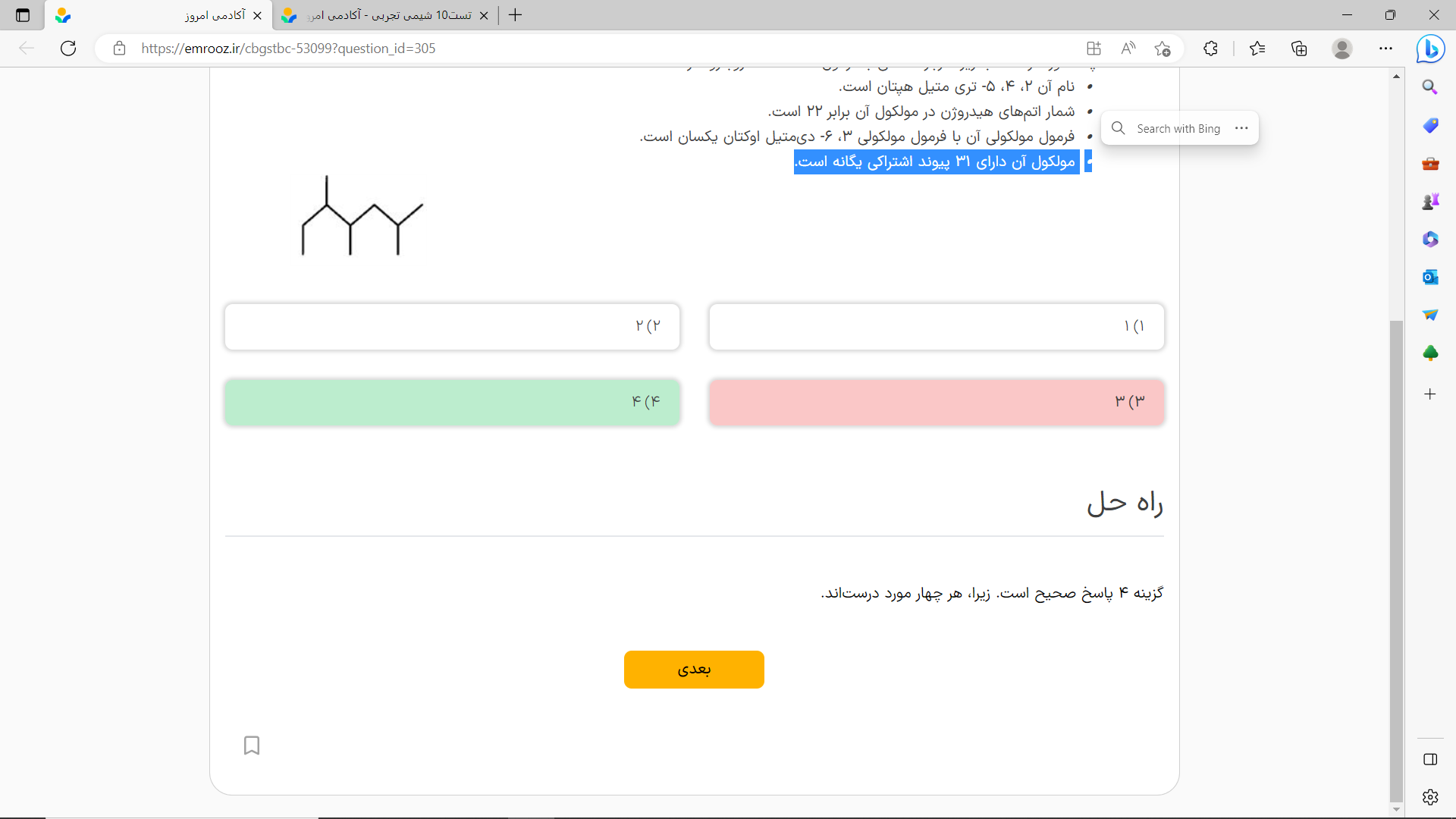Viewport: 1456px width, 819px height.
Task: Open the browser Extensions puzzle icon
Action: coord(1210,49)
